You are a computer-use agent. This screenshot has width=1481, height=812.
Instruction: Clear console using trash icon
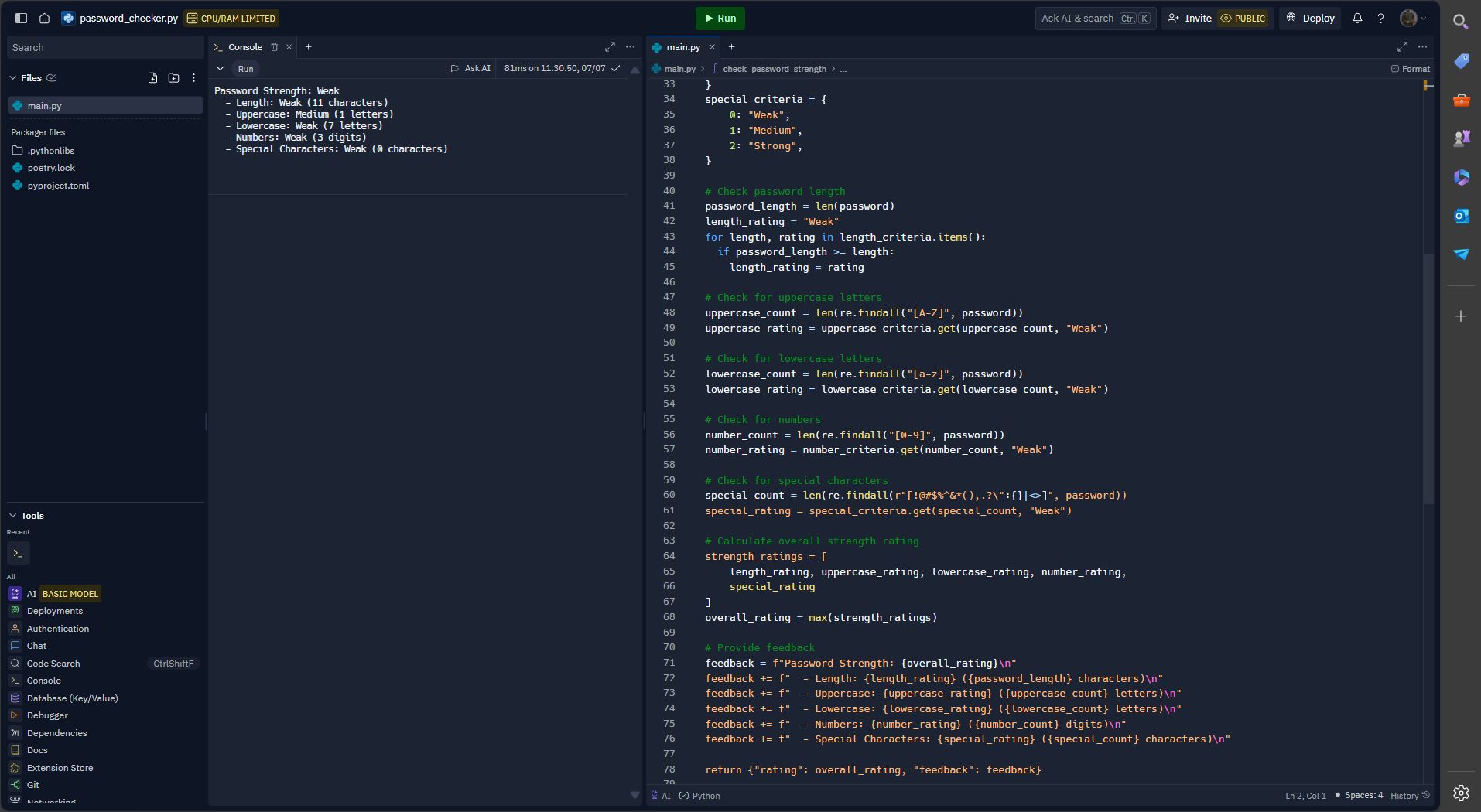(274, 47)
